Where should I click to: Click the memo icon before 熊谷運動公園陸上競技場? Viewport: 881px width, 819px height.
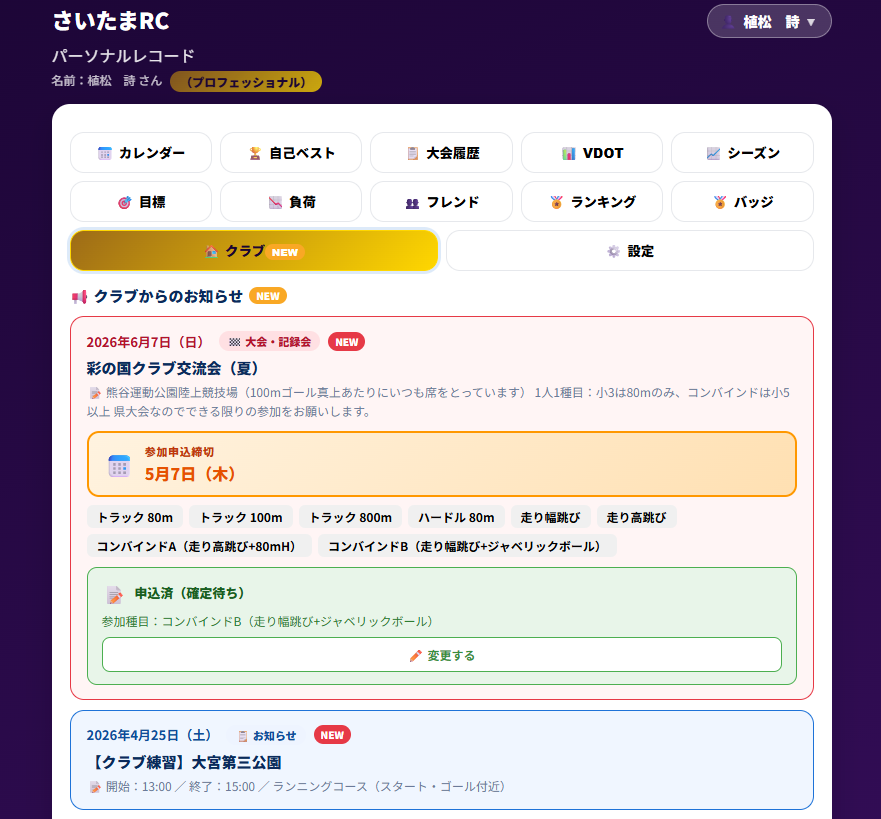pyautogui.click(x=95, y=393)
